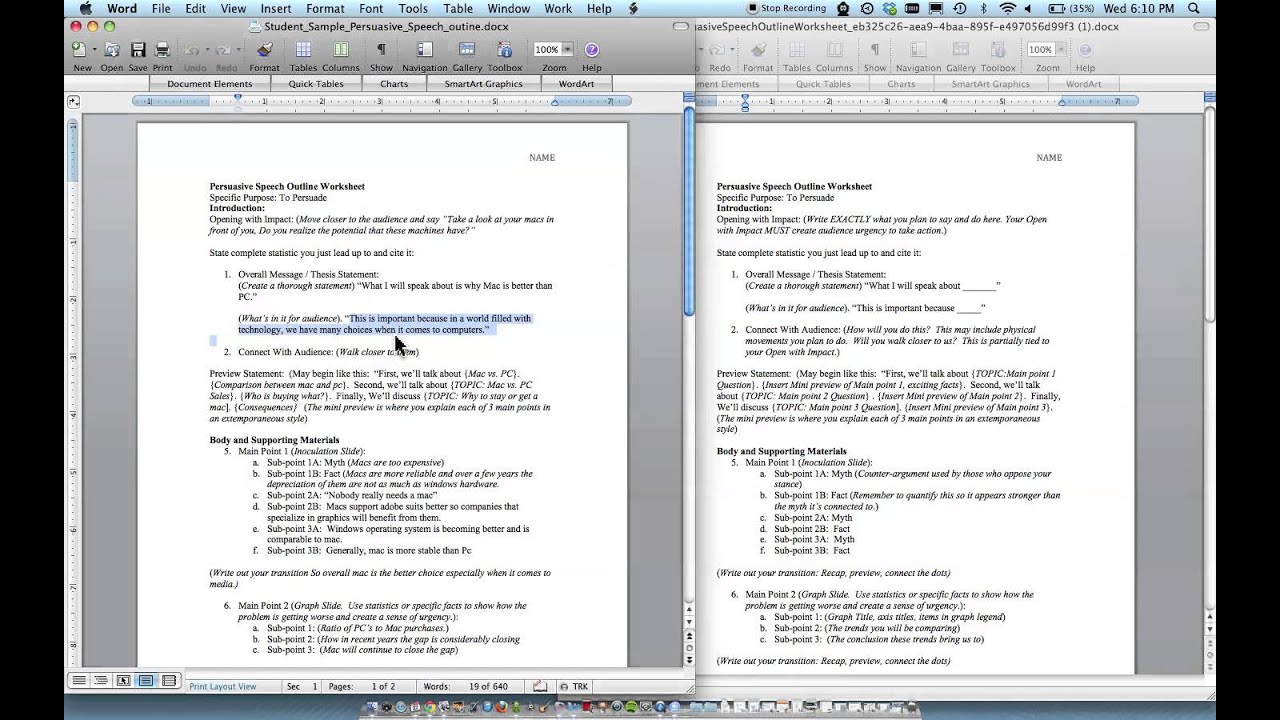Open a file with the Open icon
Screen dimensions: 1280x720
[x=112, y=50]
